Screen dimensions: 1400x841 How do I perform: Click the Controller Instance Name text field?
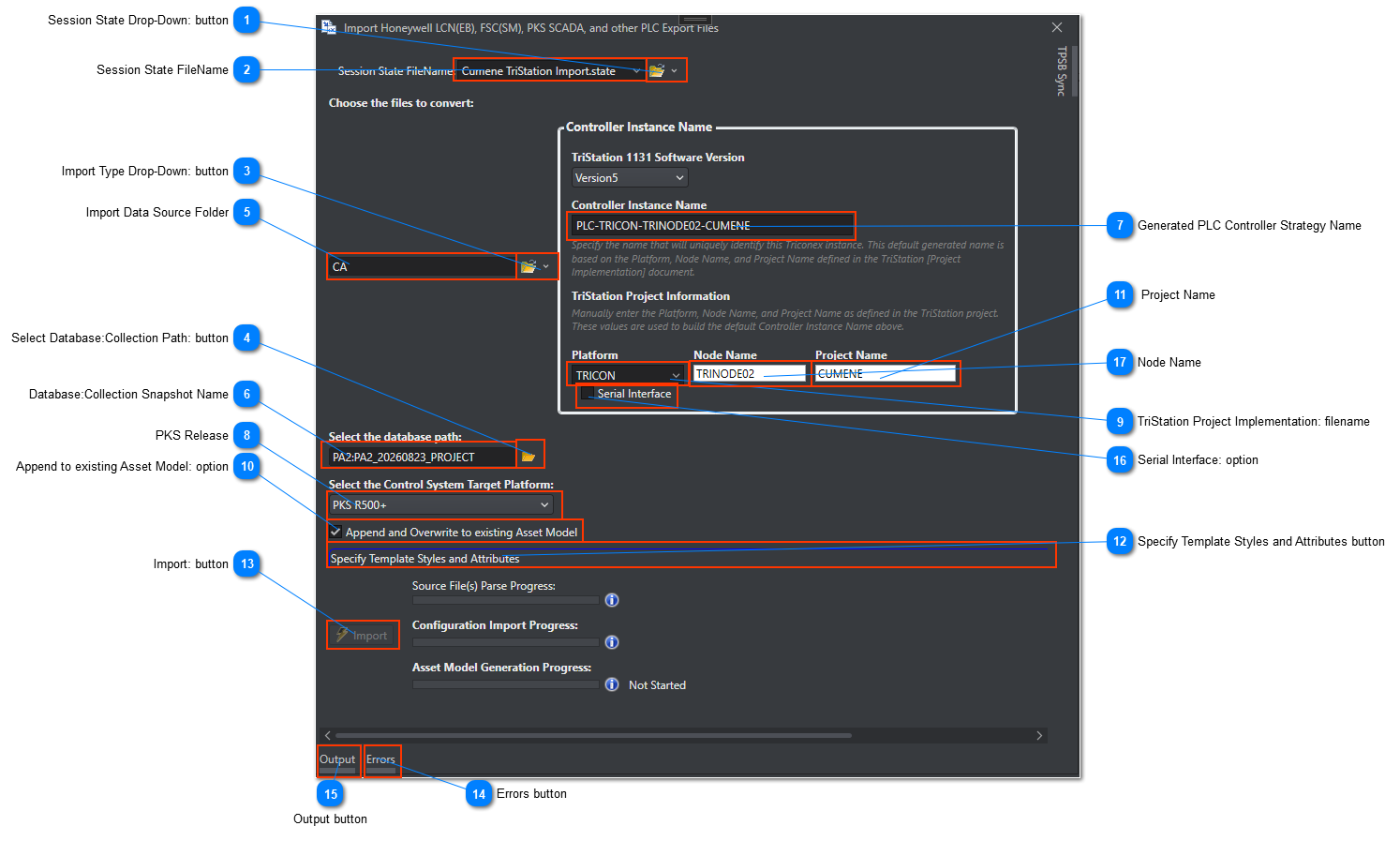712,226
